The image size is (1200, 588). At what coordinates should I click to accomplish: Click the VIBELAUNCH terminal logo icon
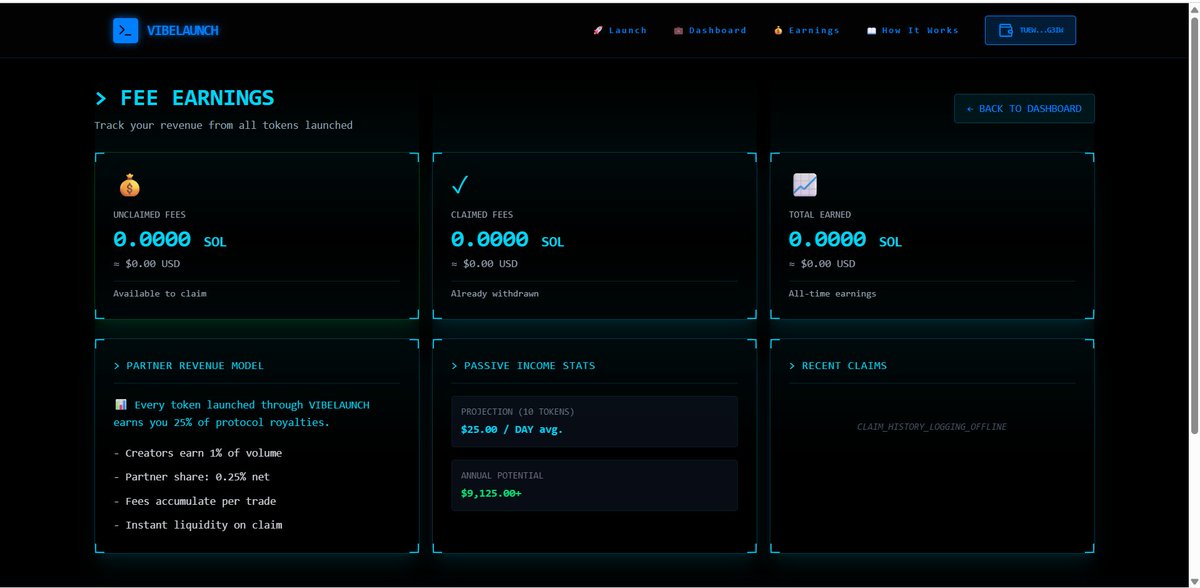125,30
